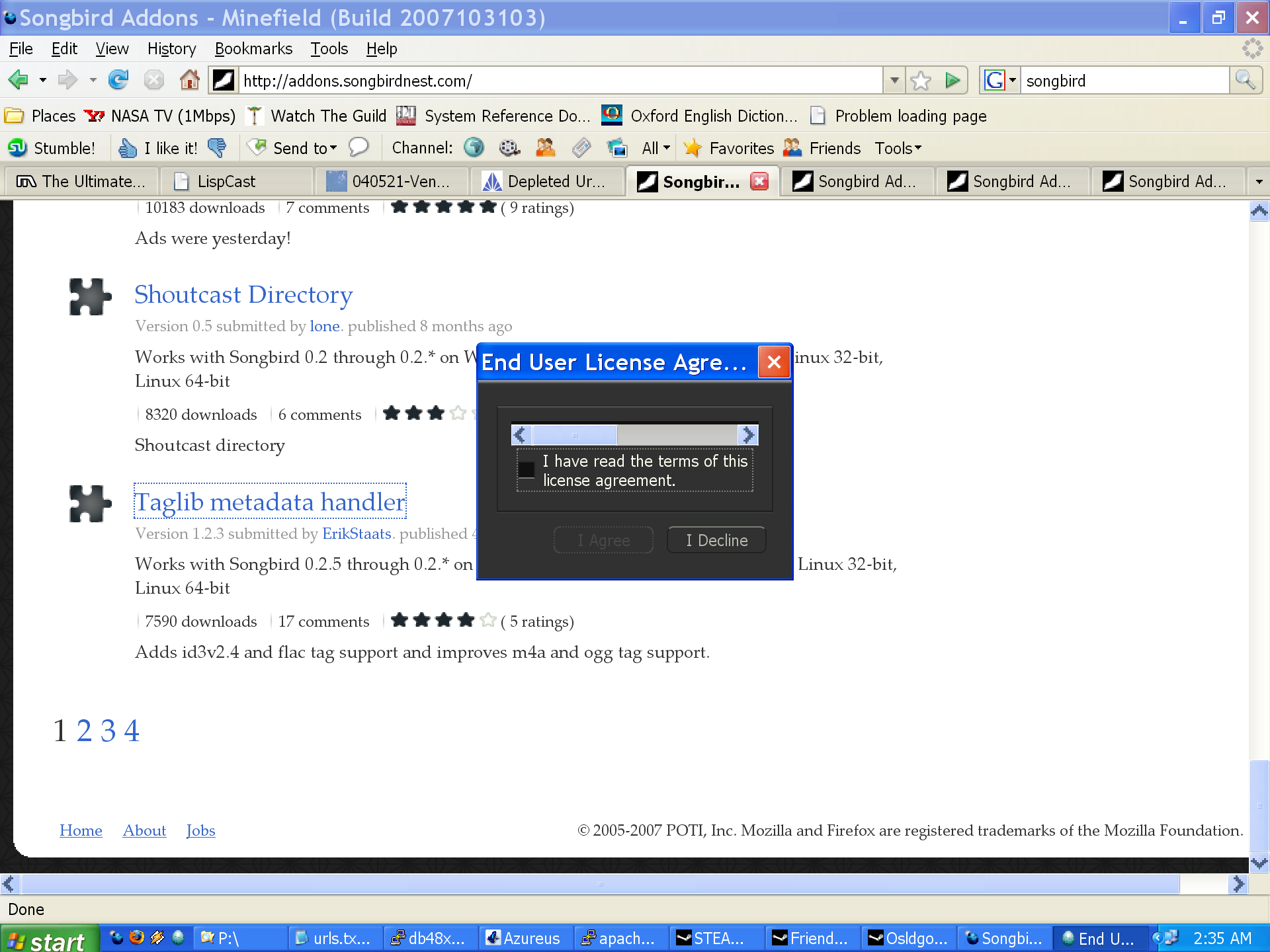Click the page vertical scrollbar thumb

click(x=1259, y=807)
